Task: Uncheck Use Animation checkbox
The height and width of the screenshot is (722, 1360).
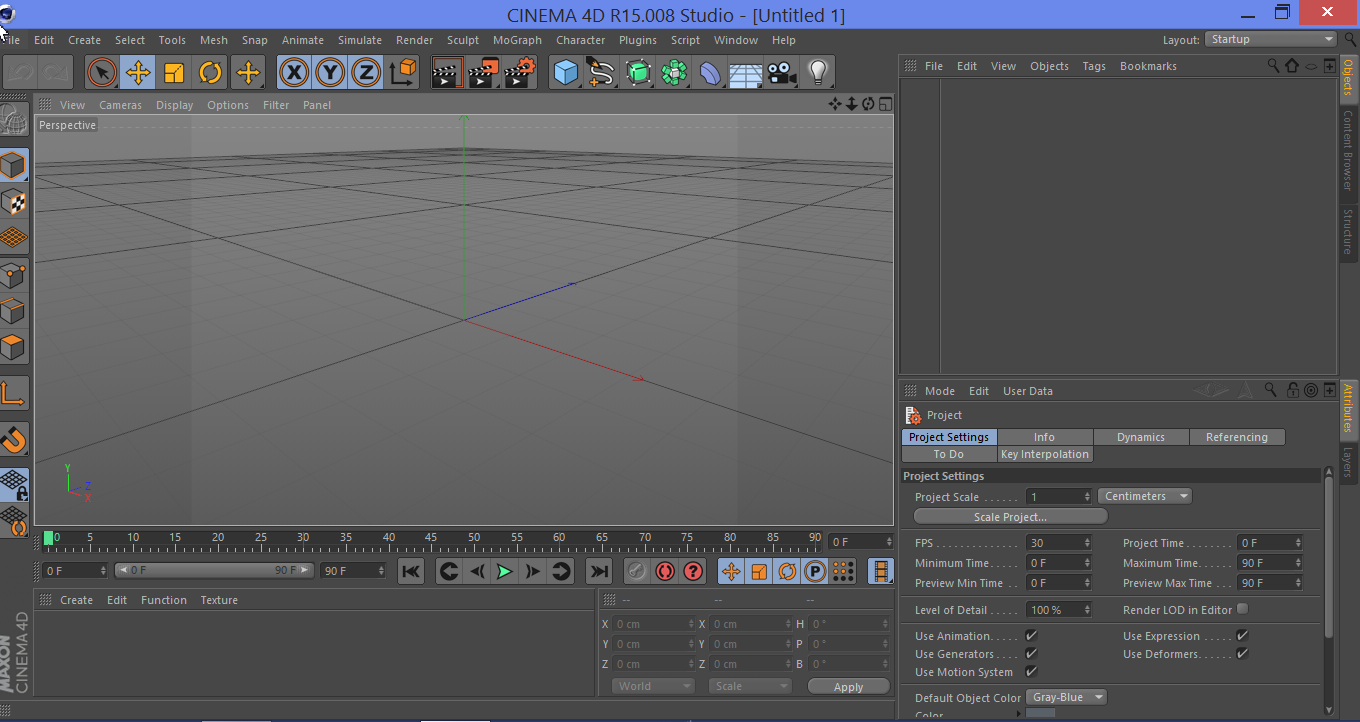Action: (x=1031, y=636)
